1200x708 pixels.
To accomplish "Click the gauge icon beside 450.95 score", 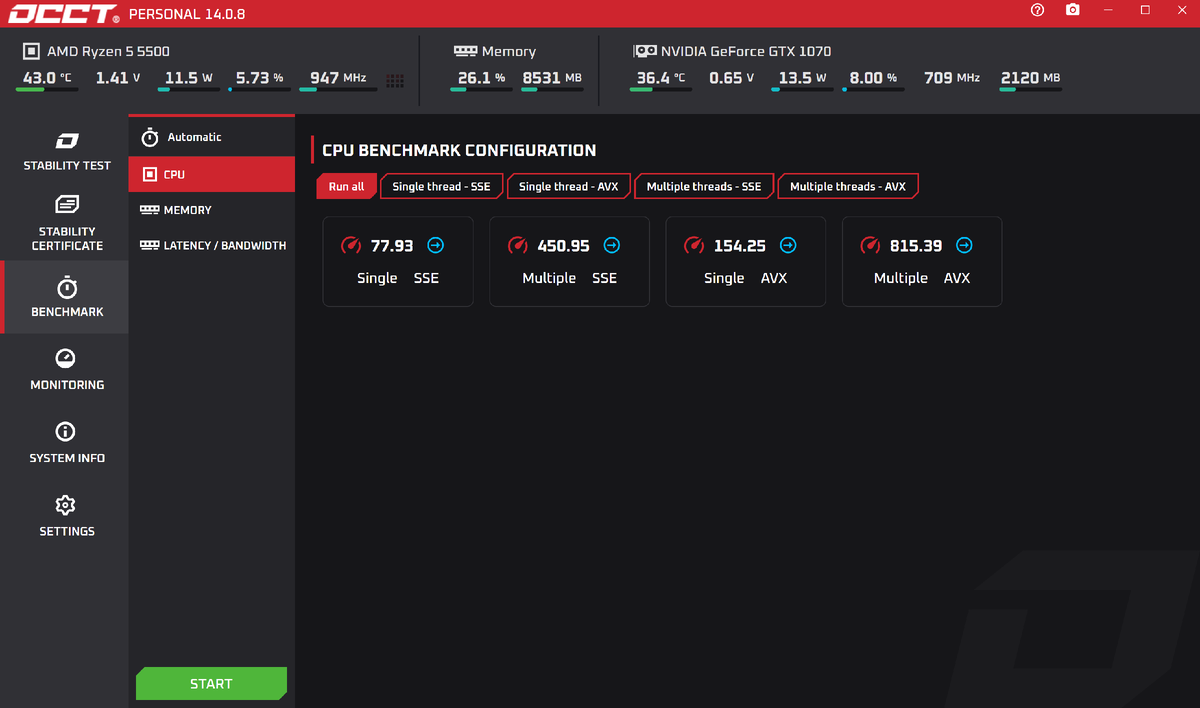I will click(518, 245).
